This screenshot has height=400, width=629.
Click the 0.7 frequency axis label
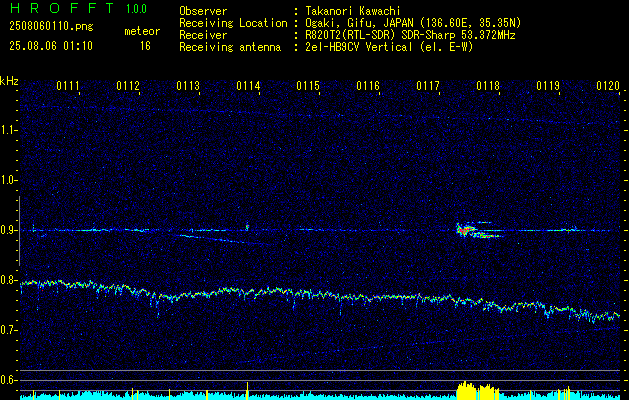coord(9,330)
